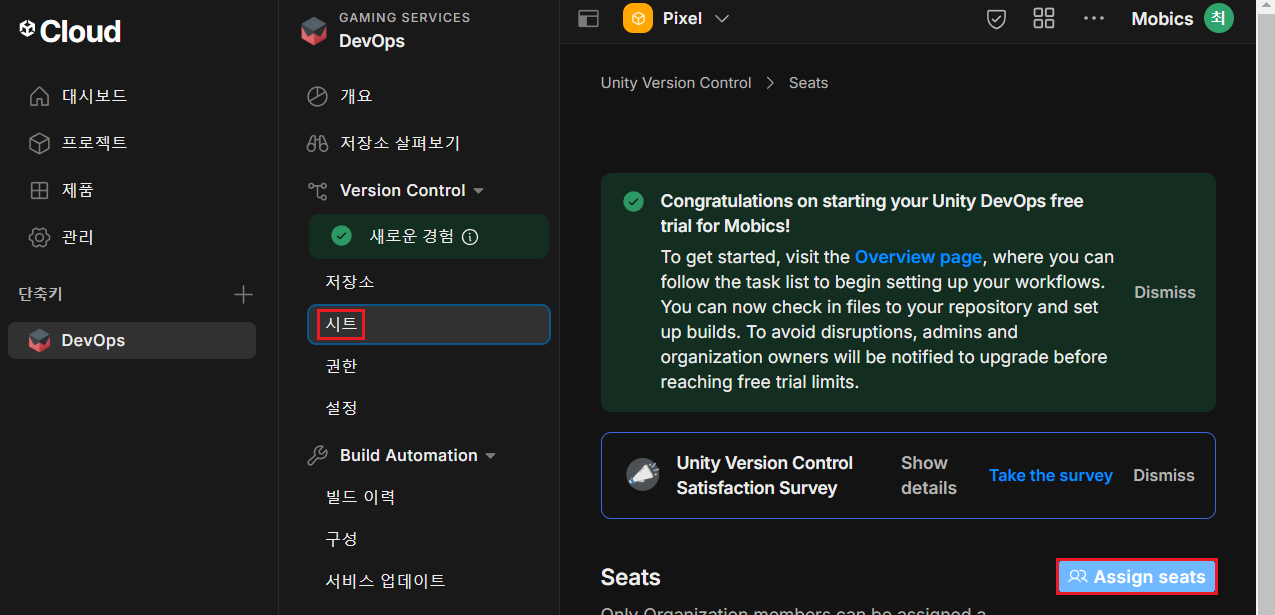Click the green user avatar 최
Screen dimensions: 1275x615
coord(1218,18)
